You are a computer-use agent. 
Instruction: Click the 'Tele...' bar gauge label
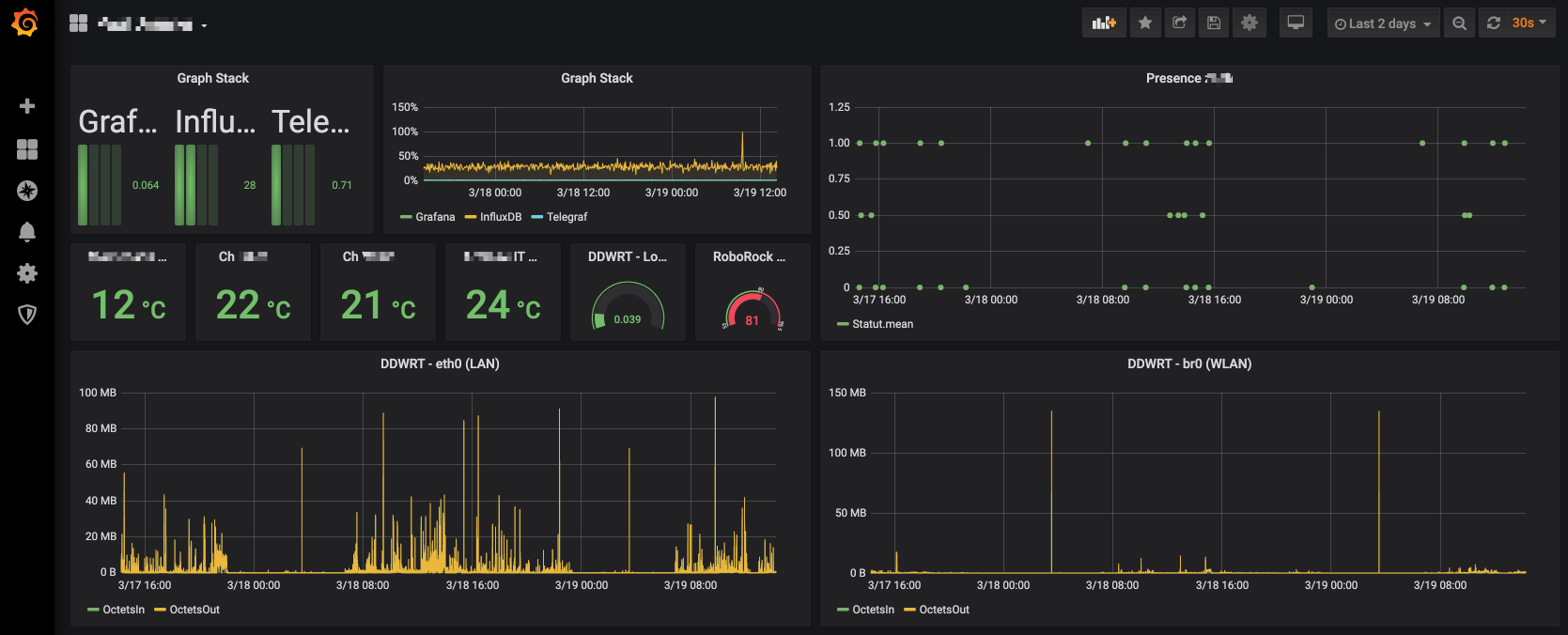click(311, 121)
